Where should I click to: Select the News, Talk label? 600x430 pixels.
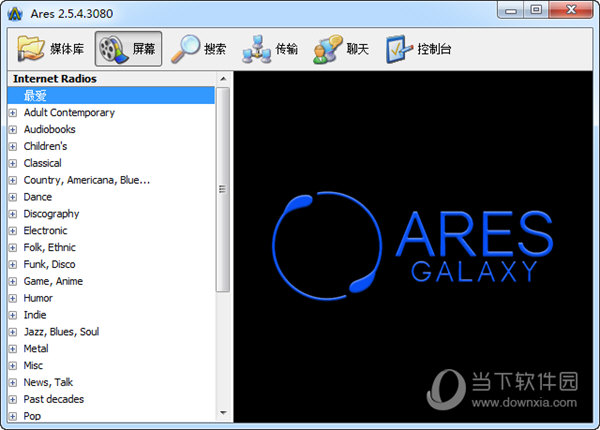pos(48,382)
